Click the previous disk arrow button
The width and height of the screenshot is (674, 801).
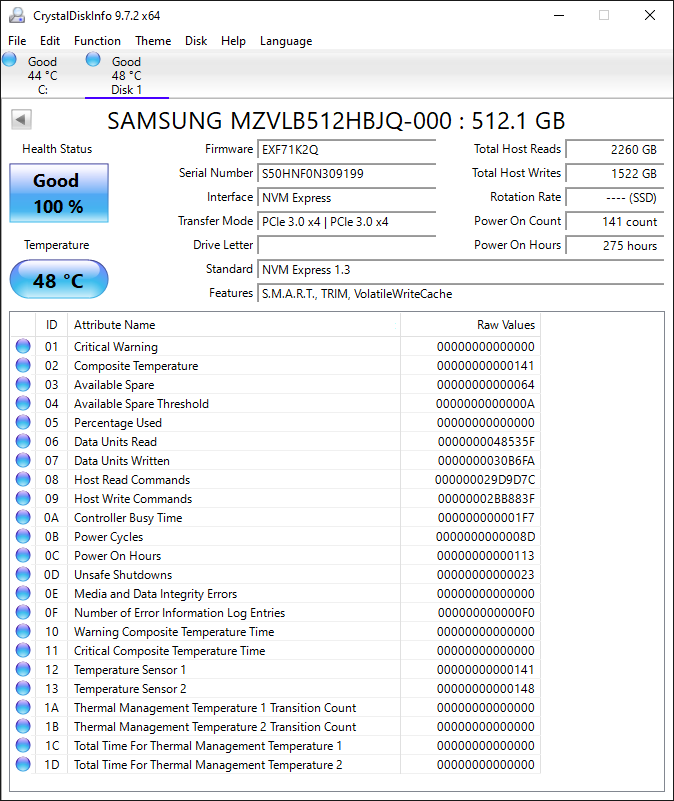pos(21,120)
